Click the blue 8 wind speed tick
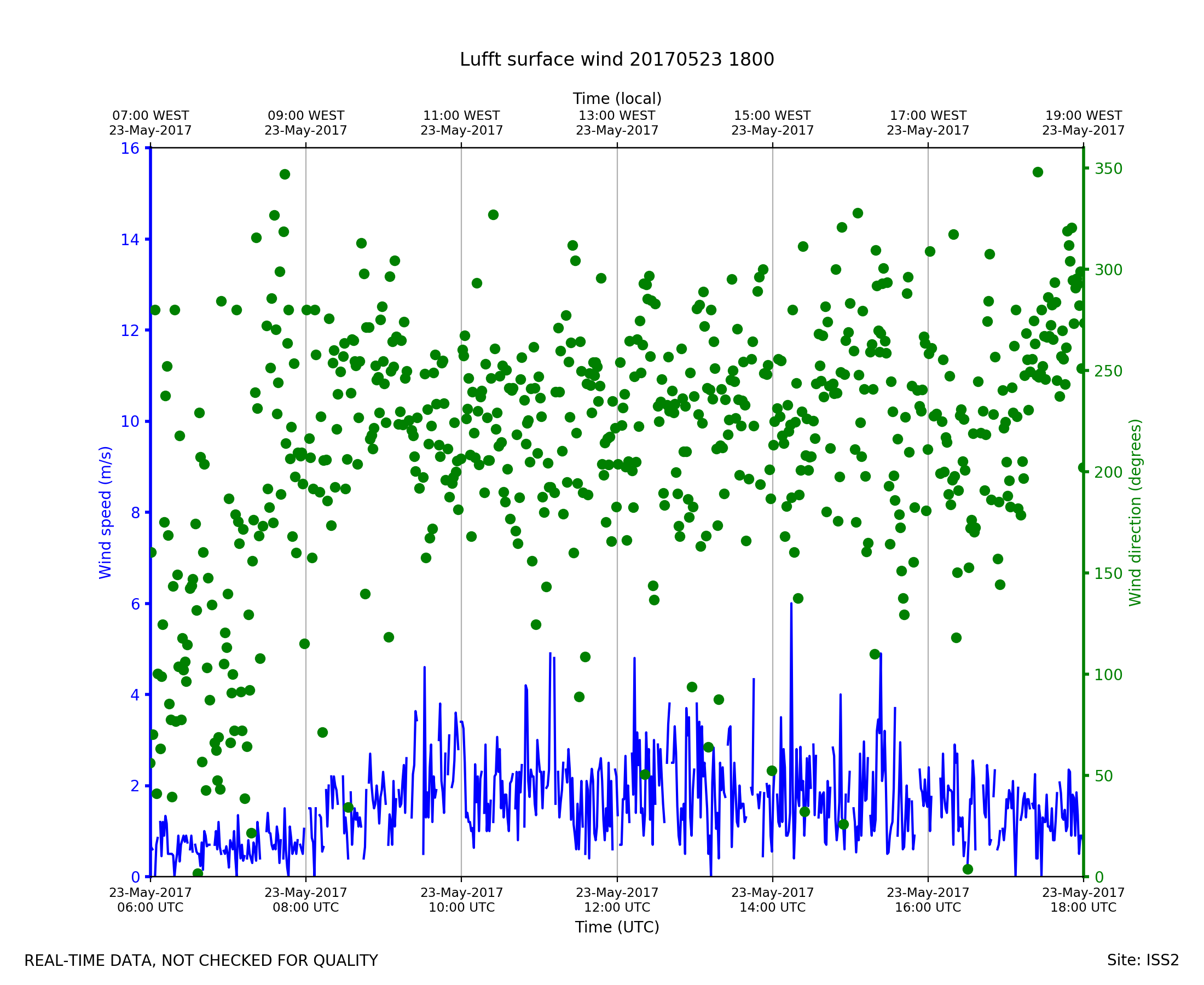The image size is (1204, 985). point(135,513)
